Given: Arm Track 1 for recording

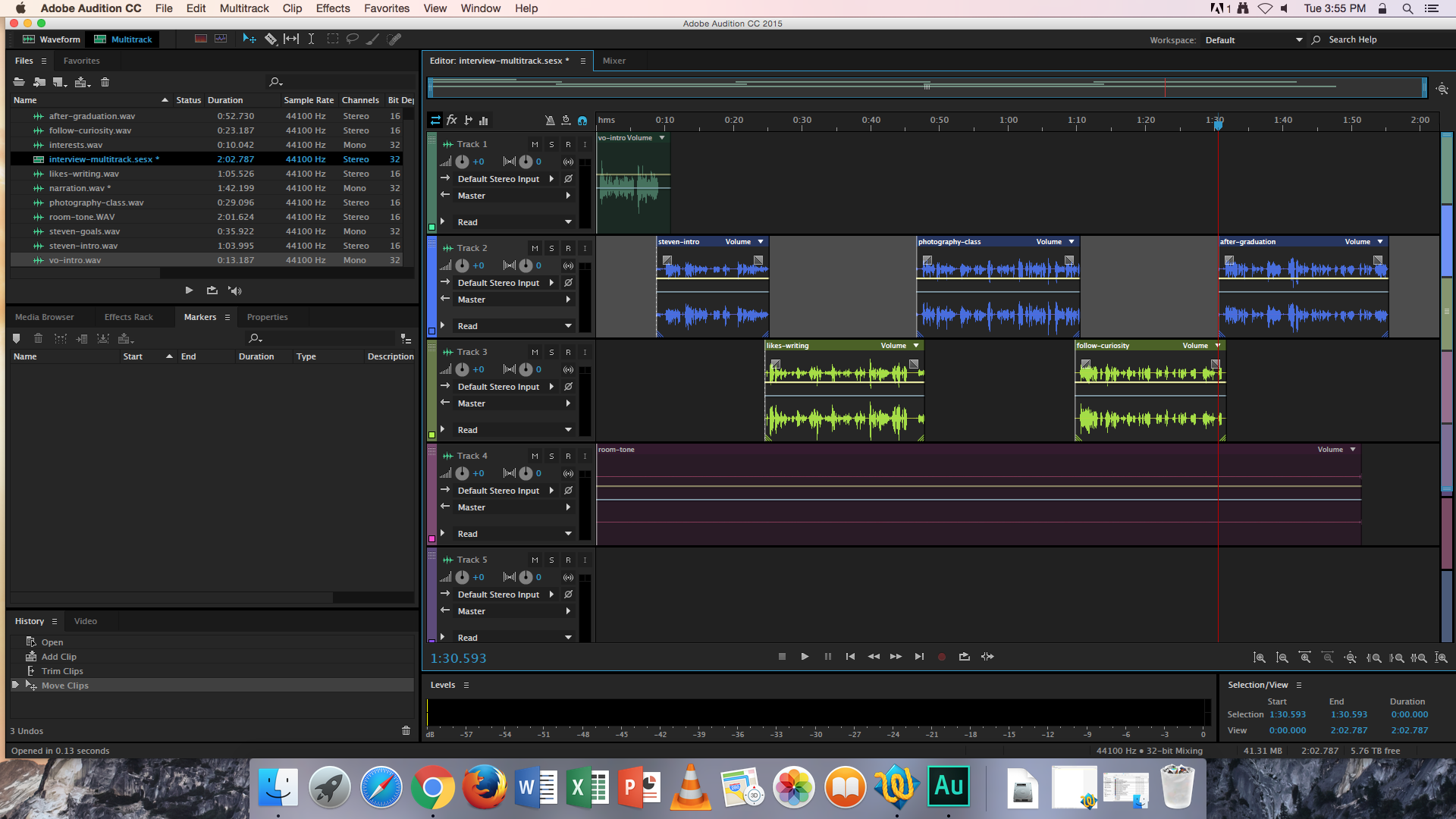Looking at the screenshot, I should click(567, 143).
